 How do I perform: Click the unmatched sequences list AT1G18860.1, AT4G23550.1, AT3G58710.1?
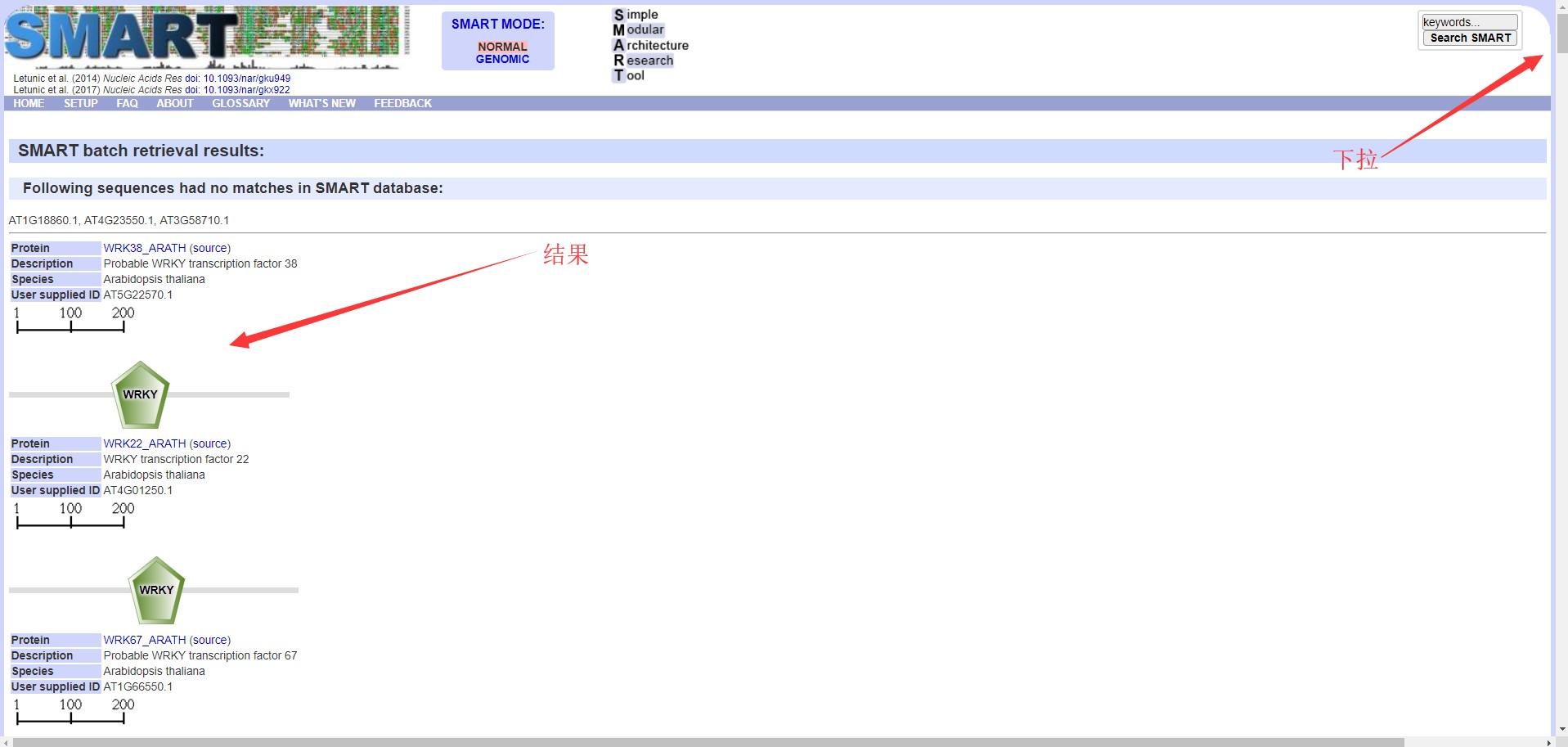coord(119,220)
